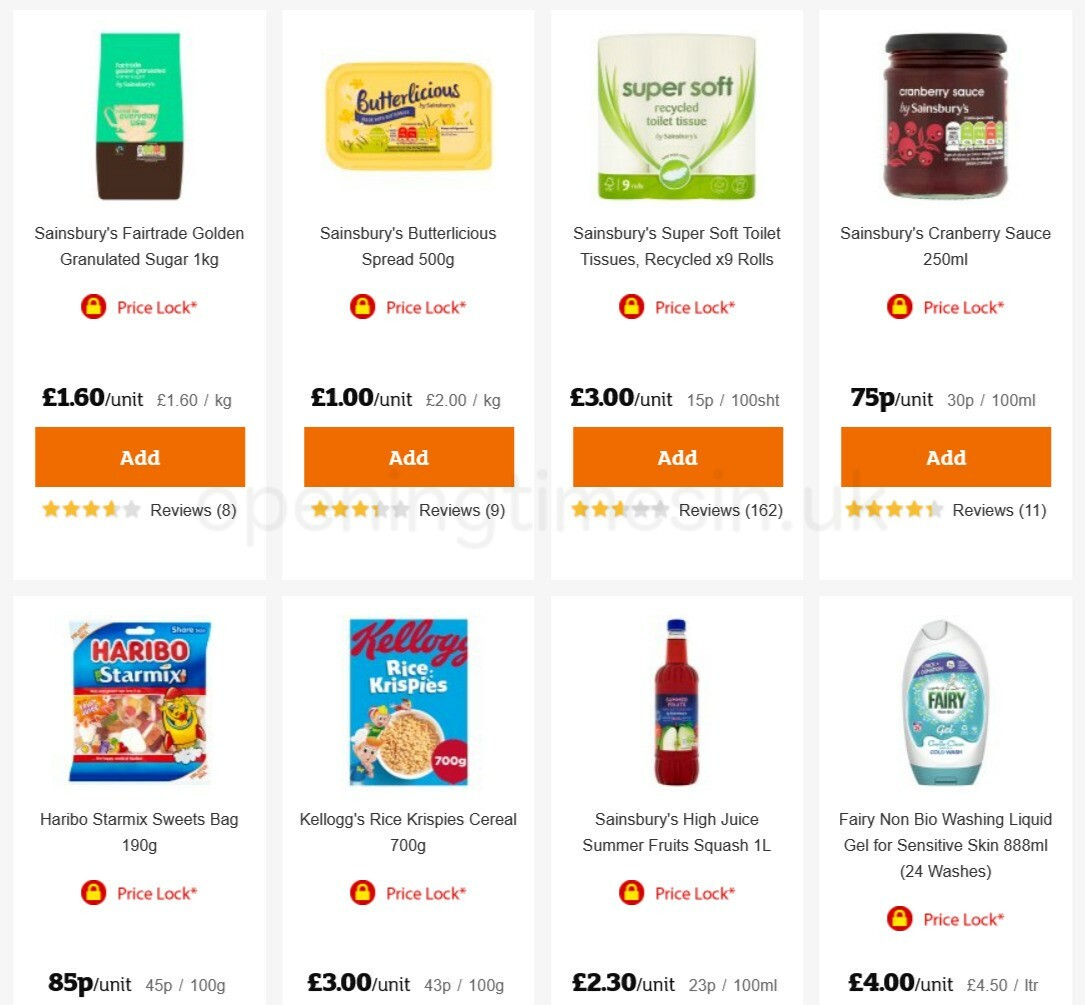Click the Price Lock padlock icon for Cranberry Sauce
The height and width of the screenshot is (1005, 1085).
[899, 307]
